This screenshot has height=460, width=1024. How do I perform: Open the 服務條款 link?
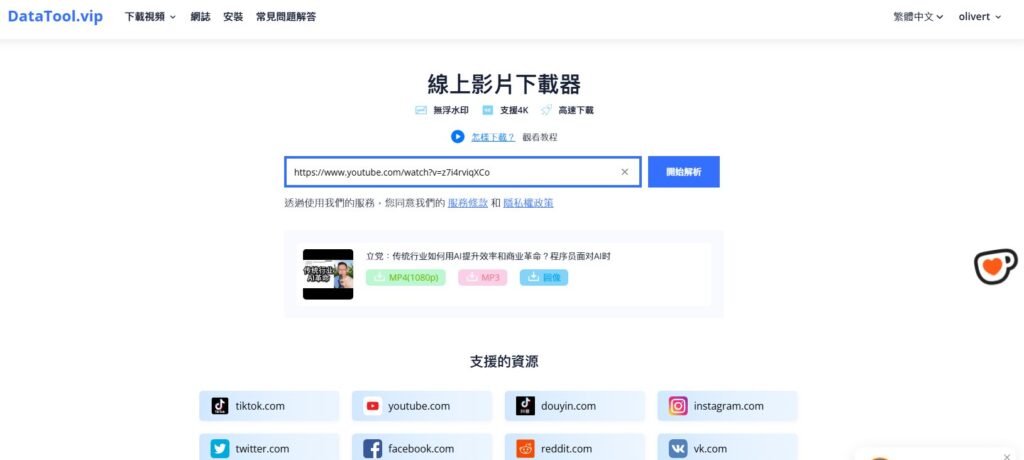click(x=468, y=203)
